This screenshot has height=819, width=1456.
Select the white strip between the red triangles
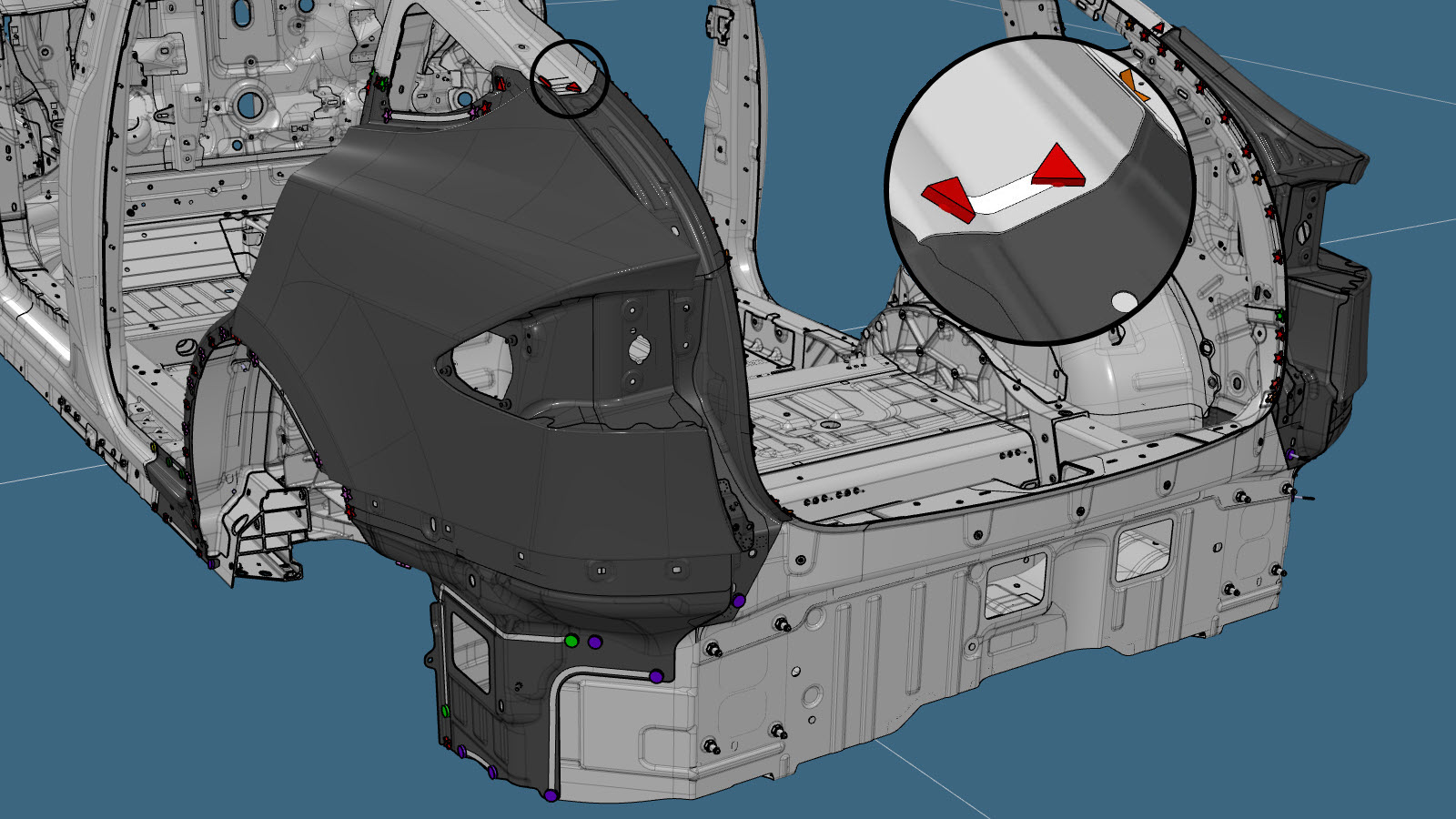click(x=1001, y=194)
